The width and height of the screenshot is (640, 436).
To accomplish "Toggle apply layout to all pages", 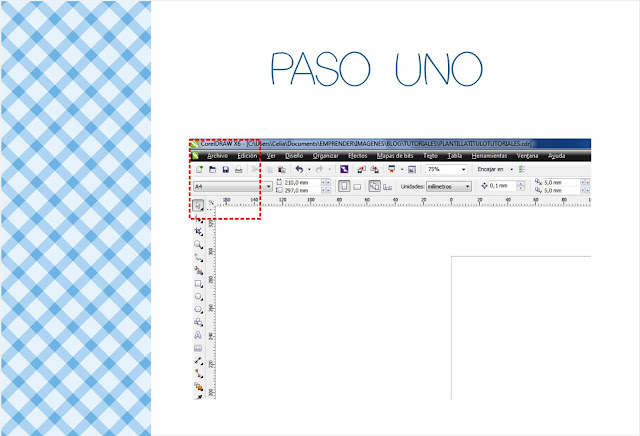I will pos(374,186).
